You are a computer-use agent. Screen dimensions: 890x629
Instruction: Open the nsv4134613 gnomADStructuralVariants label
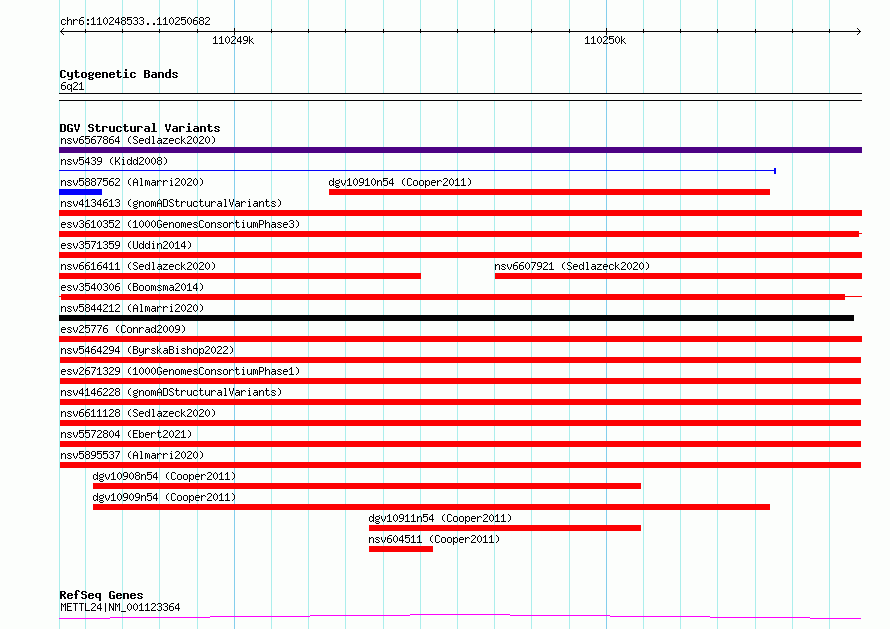pyautogui.click(x=171, y=203)
